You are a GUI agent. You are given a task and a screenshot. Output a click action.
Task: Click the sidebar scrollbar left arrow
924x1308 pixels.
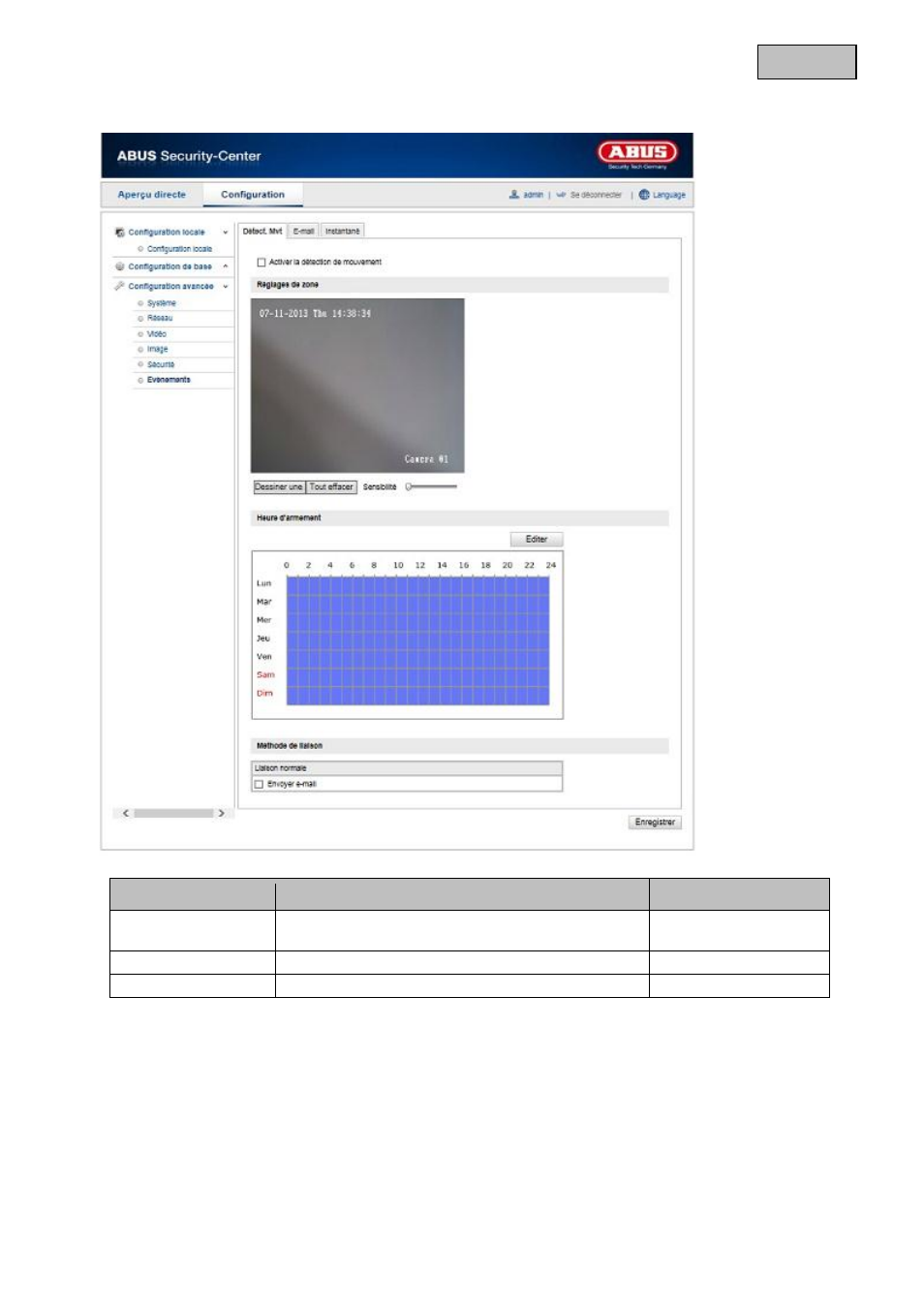(126, 814)
